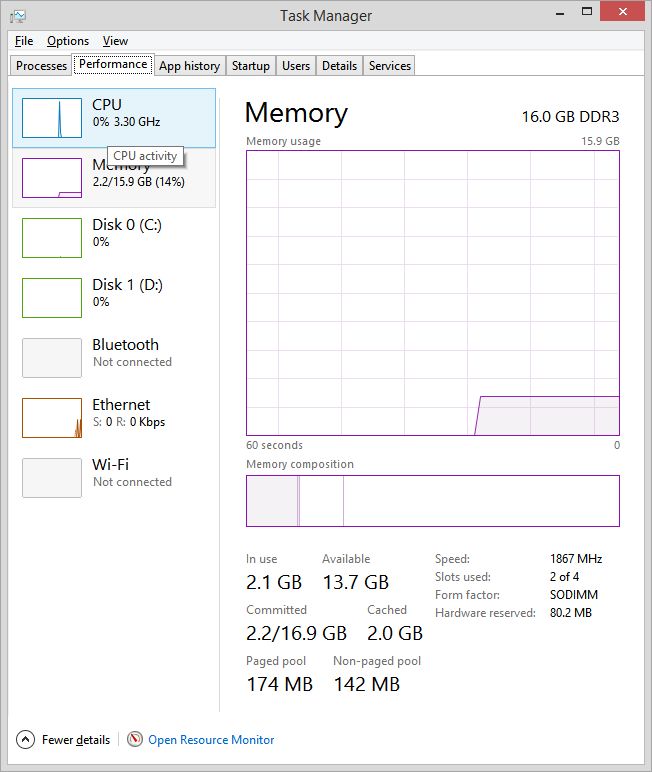The width and height of the screenshot is (652, 772).
Task: Open the View menu
Action: tap(116, 41)
